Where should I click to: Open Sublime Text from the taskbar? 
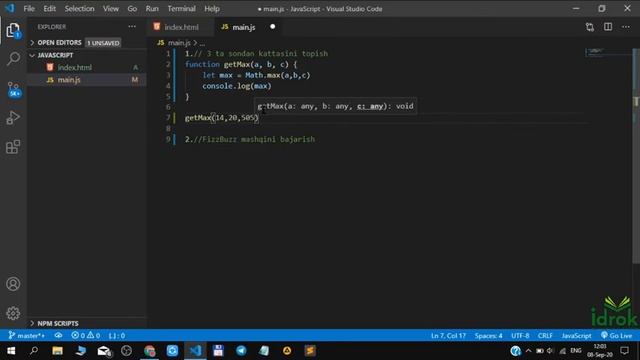(310, 351)
